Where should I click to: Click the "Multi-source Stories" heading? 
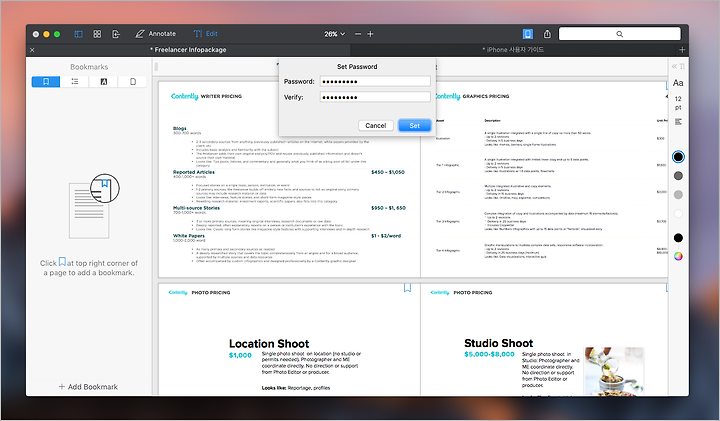pos(197,208)
